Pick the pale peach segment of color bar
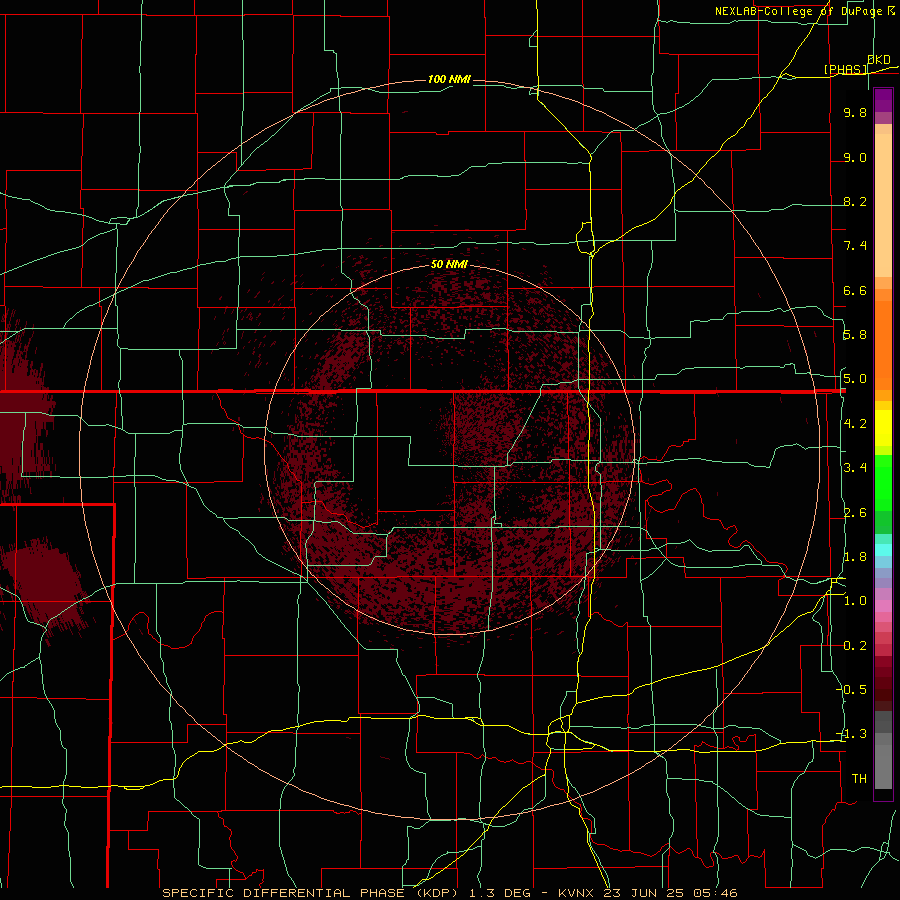Screen dimensions: 900x900 883,205
